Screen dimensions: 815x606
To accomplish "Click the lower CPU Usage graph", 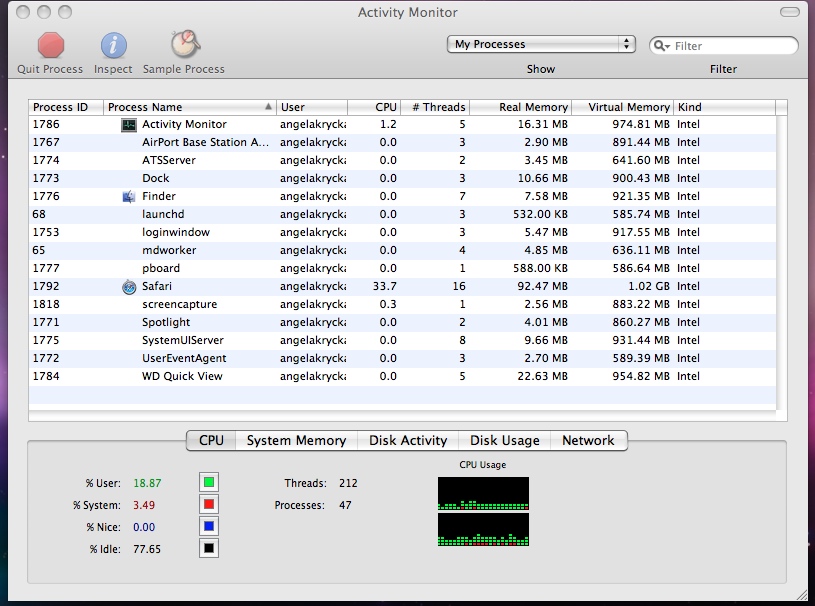I will [483, 530].
